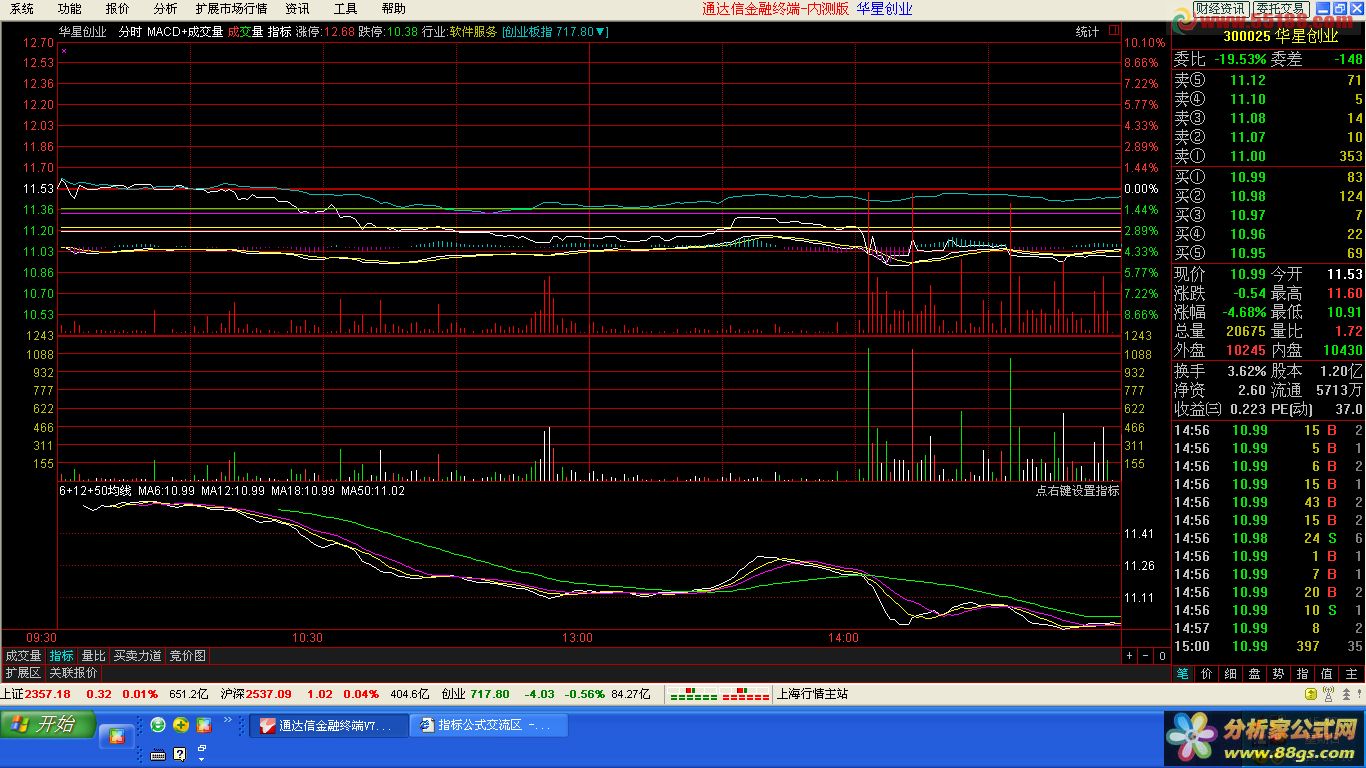Expand the 创业板指 717.80 index dropdown
This screenshot has height=768, width=1366.
click(x=555, y=32)
